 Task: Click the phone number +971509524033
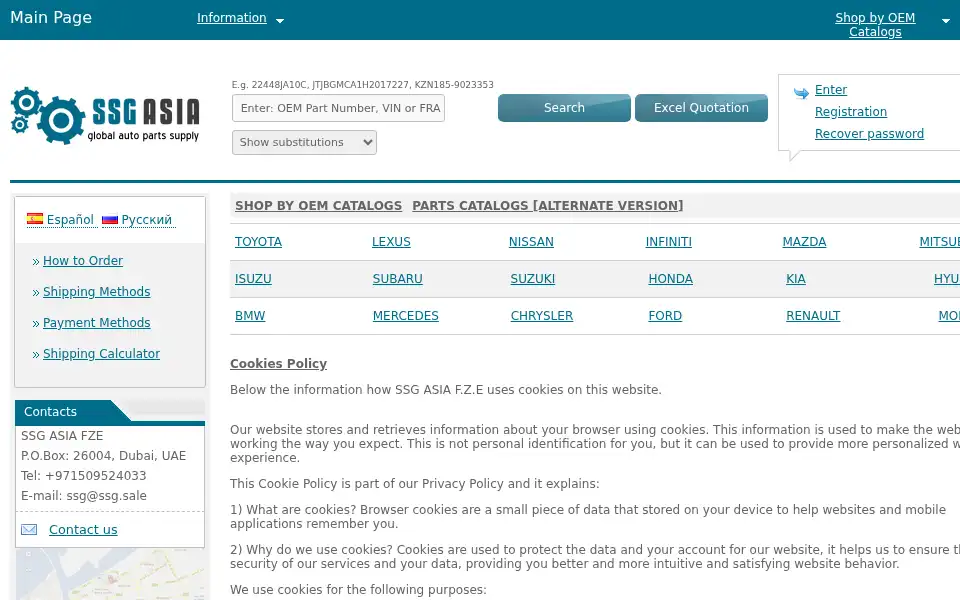(96, 476)
